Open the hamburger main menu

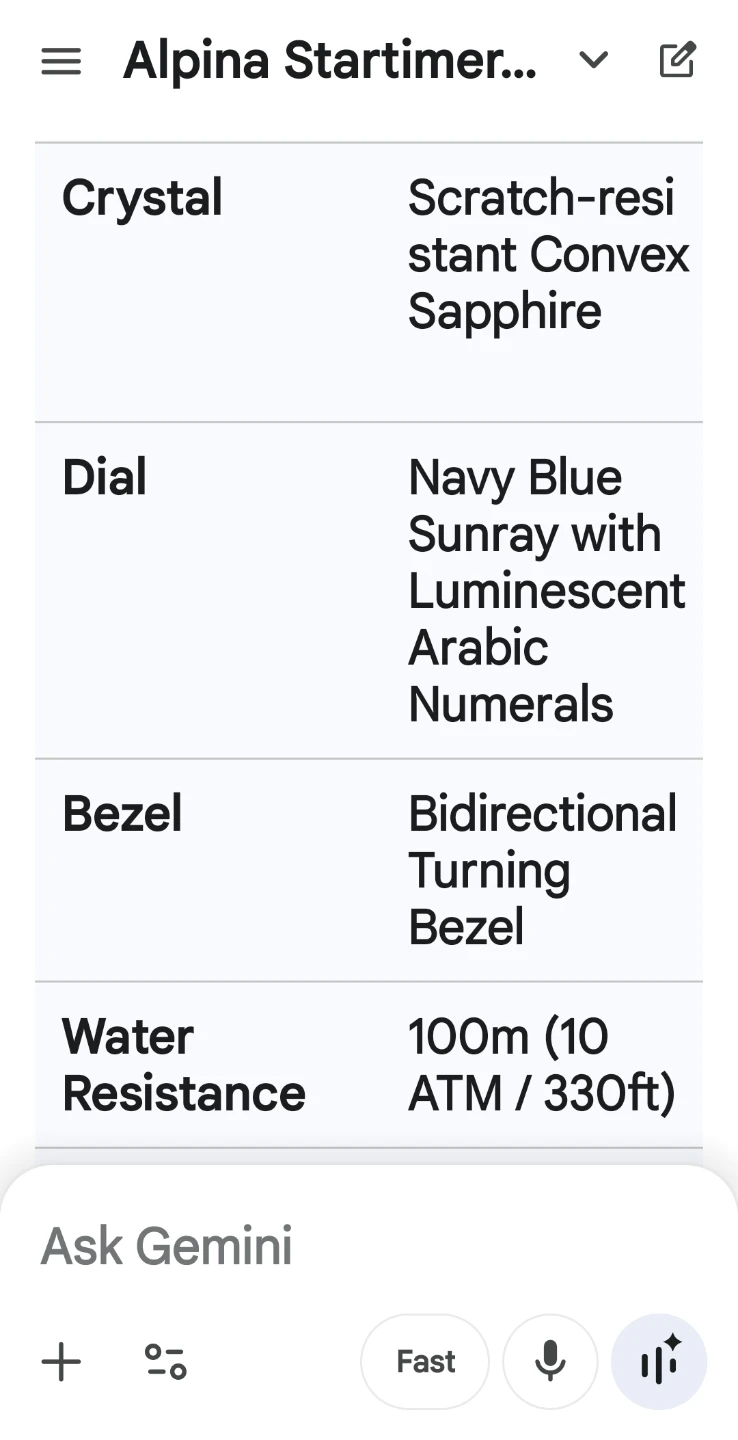pyautogui.click(x=61, y=62)
